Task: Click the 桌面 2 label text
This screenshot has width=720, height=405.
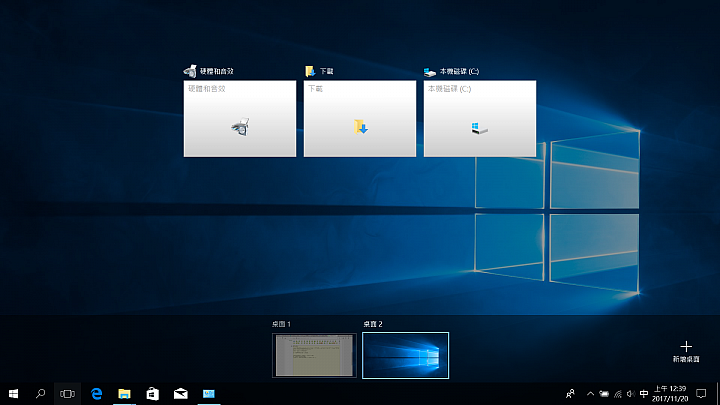Action: tap(373, 324)
